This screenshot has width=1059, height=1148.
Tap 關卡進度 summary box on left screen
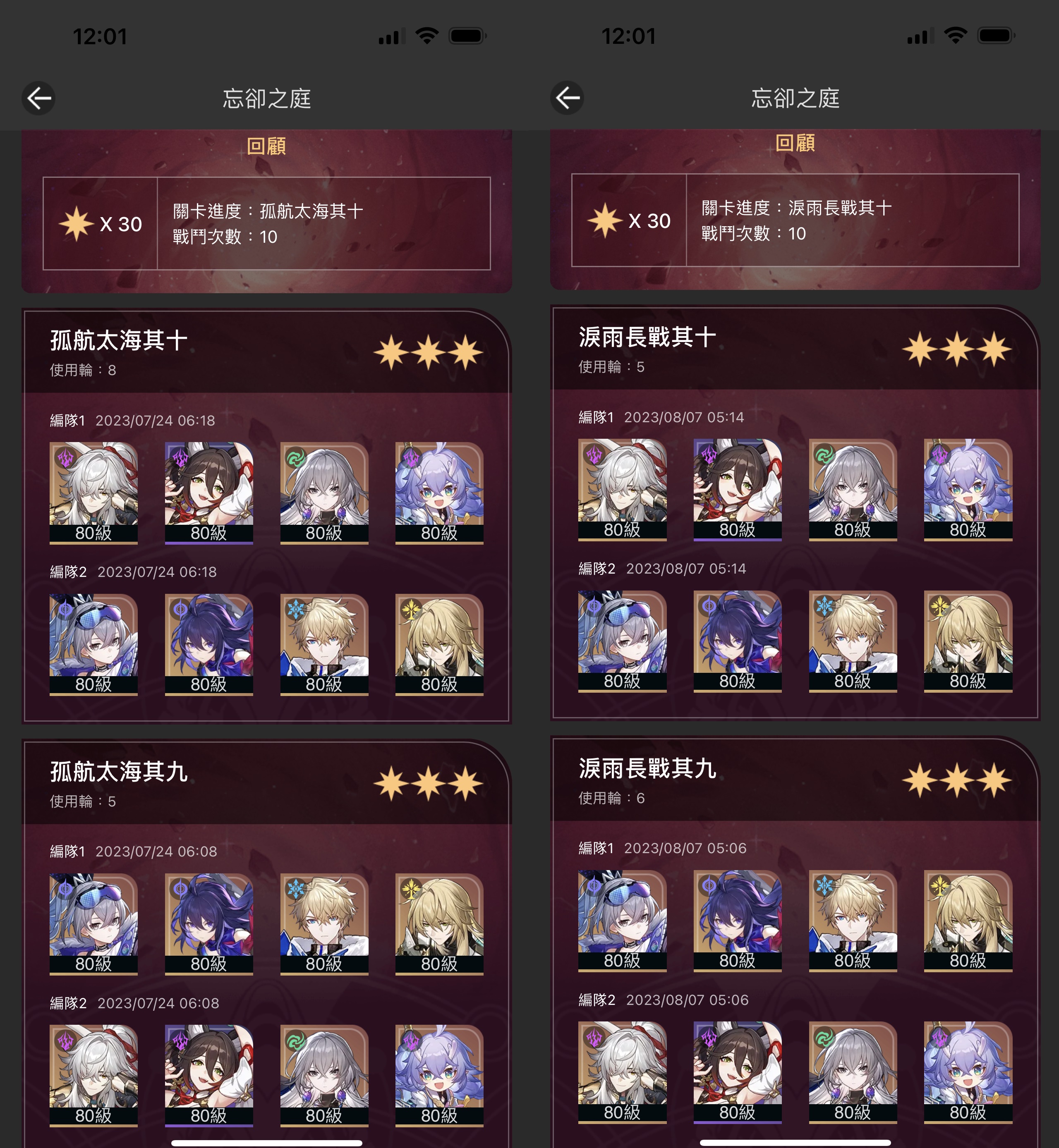[266, 223]
